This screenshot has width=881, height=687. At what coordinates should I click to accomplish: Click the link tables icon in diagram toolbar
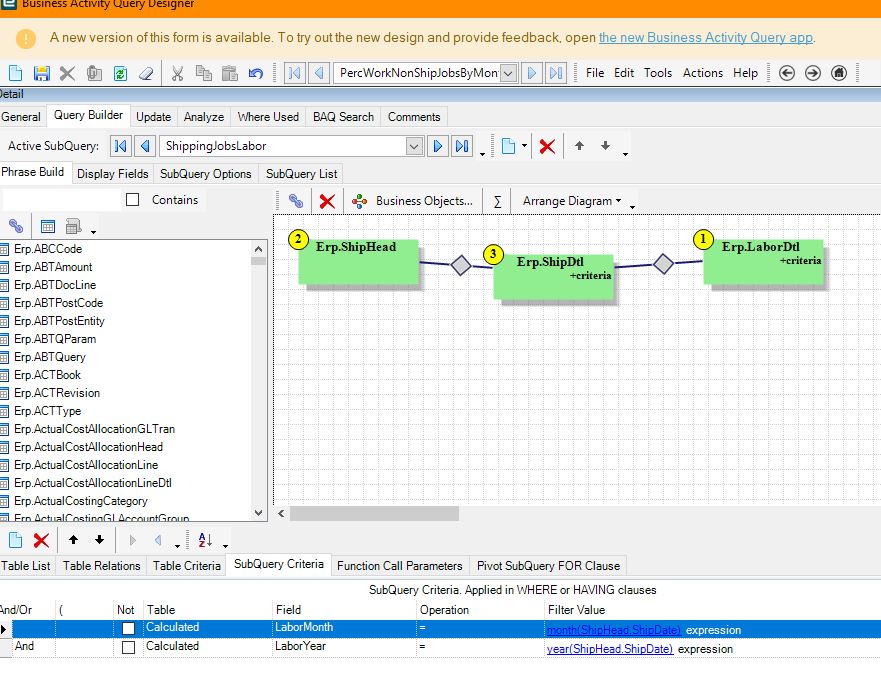point(296,201)
